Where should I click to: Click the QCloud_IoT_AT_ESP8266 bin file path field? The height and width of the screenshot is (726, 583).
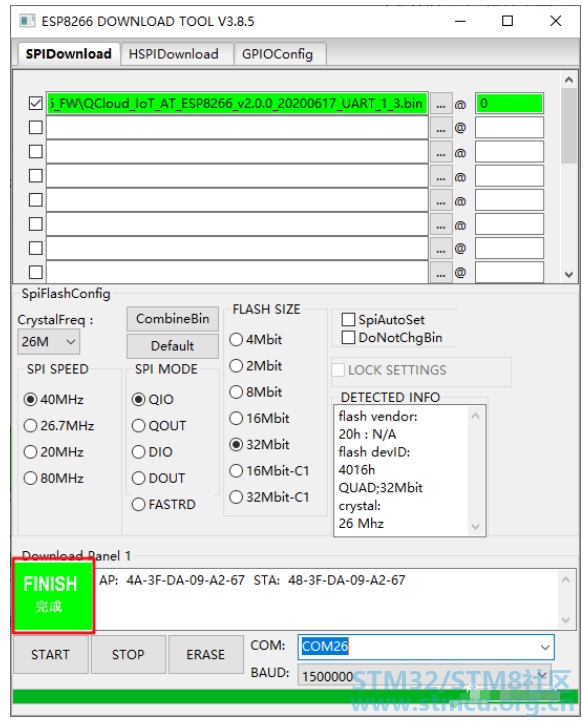(x=237, y=103)
